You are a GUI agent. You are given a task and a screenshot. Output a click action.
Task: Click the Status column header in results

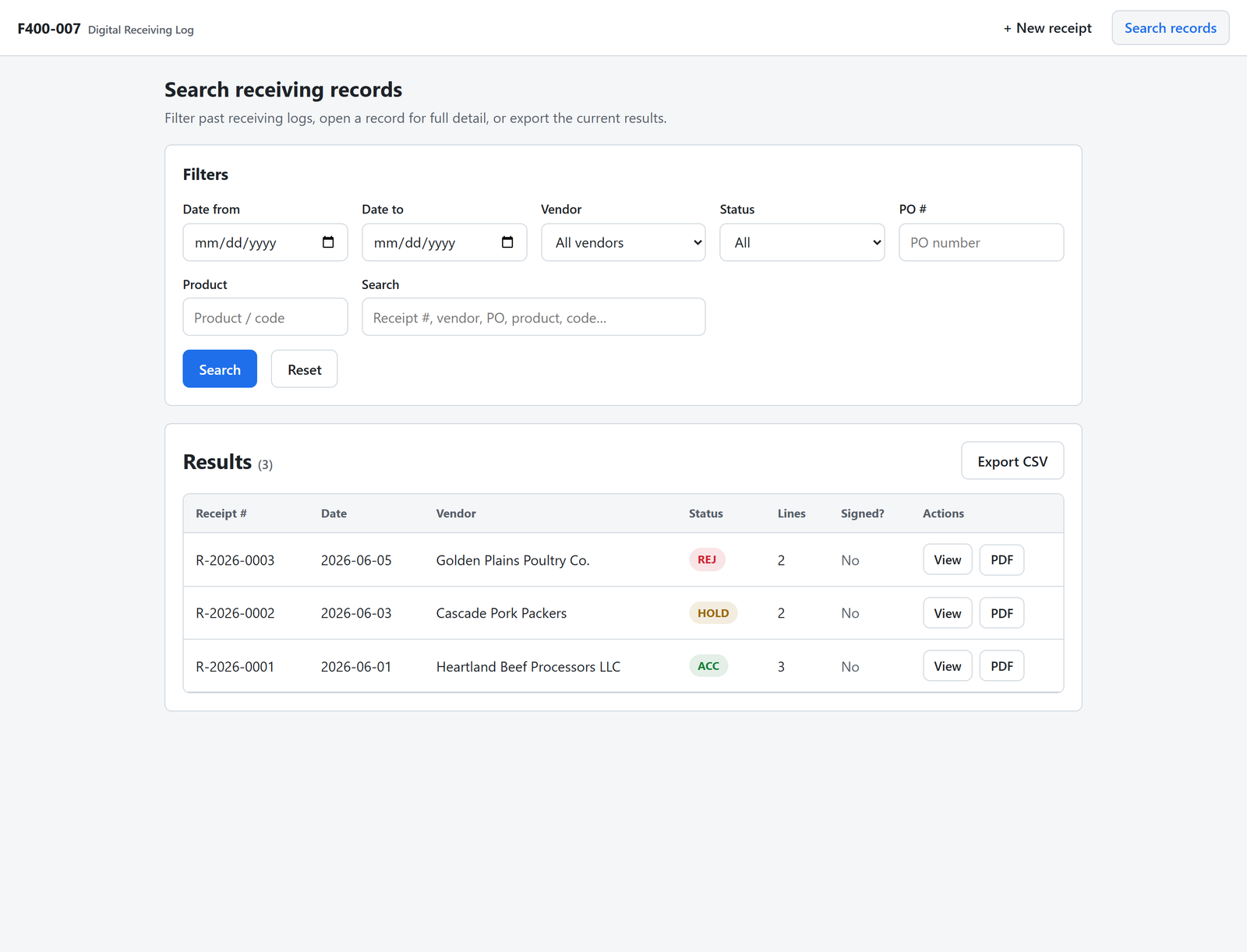pos(706,513)
